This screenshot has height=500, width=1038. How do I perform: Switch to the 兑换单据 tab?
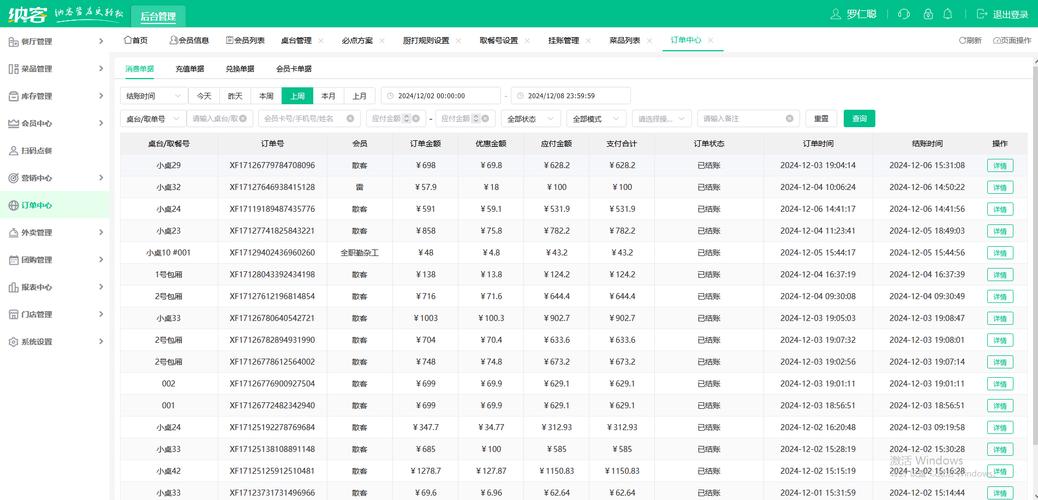pyautogui.click(x=240, y=68)
